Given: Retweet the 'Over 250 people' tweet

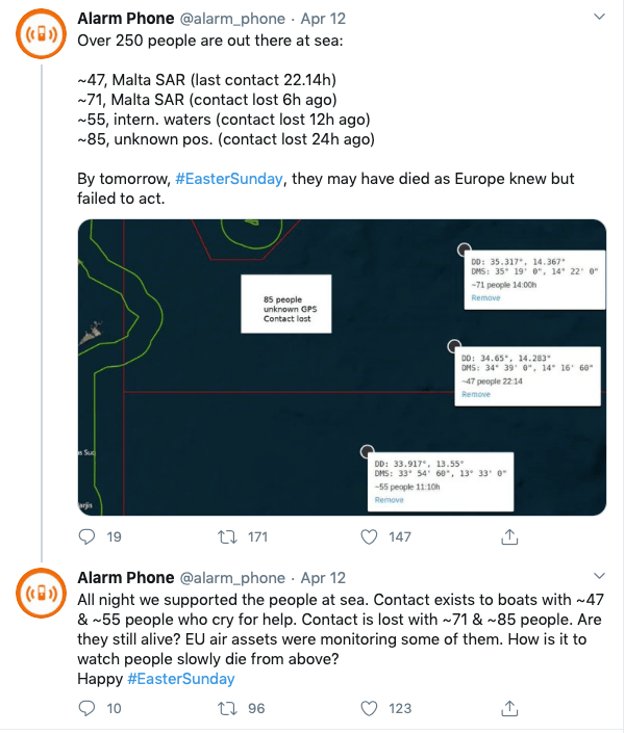Looking at the screenshot, I should pyautogui.click(x=229, y=537).
